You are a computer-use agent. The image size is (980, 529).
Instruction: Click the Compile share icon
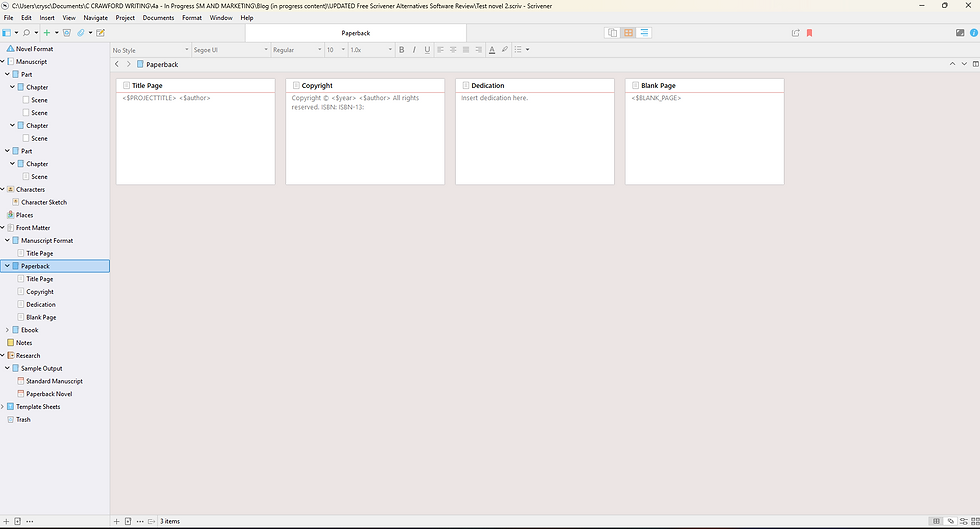click(796, 33)
